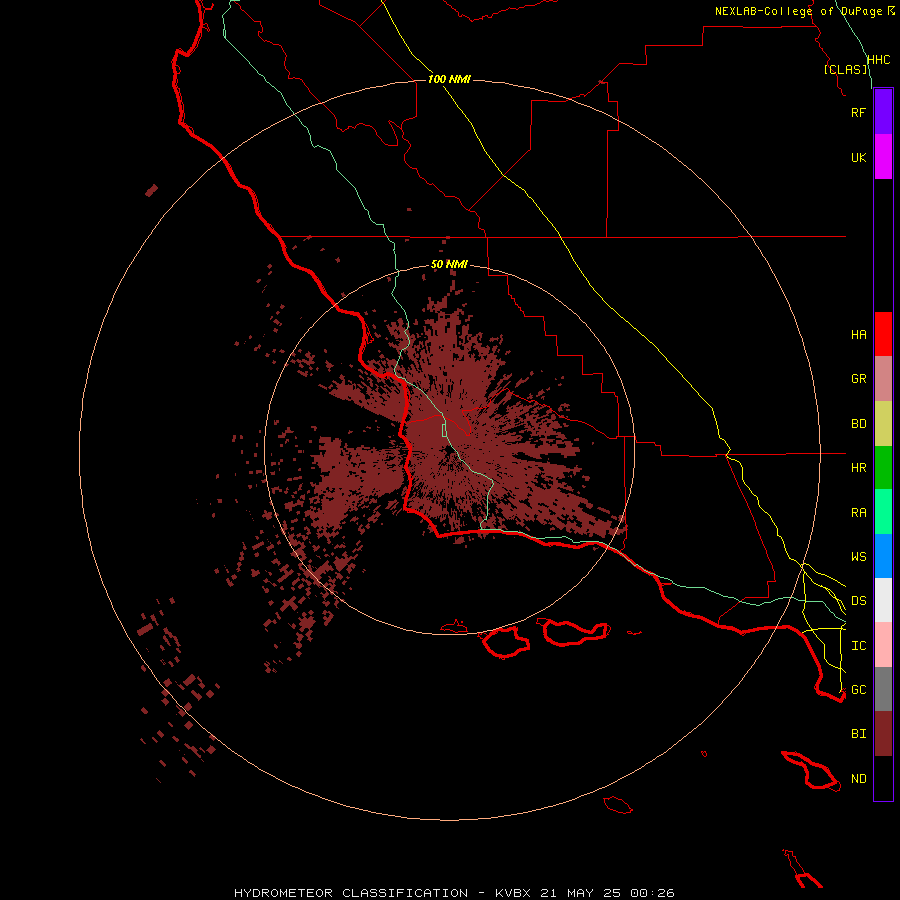Click the gray GC legend swatch

point(883,689)
